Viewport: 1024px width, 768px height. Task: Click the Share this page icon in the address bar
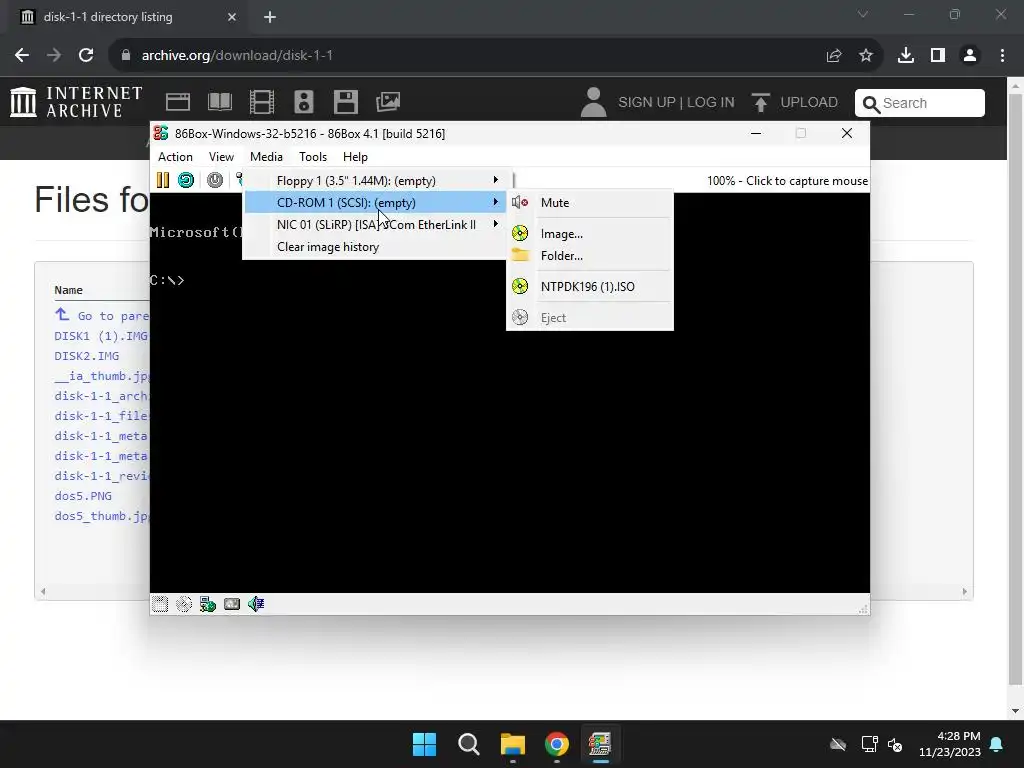click(834, 56)
